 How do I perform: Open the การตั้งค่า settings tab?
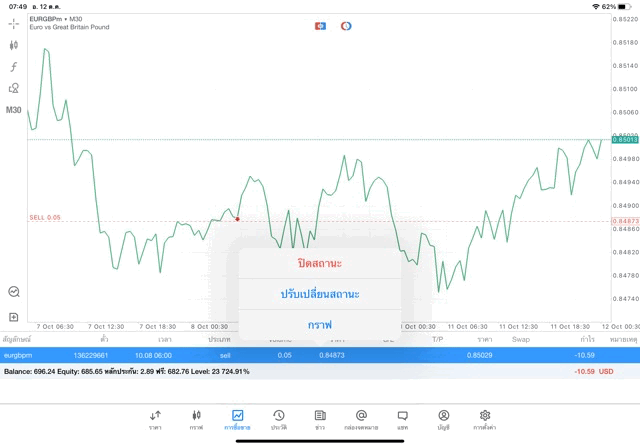pyautogui.click(x=485, y=419)
